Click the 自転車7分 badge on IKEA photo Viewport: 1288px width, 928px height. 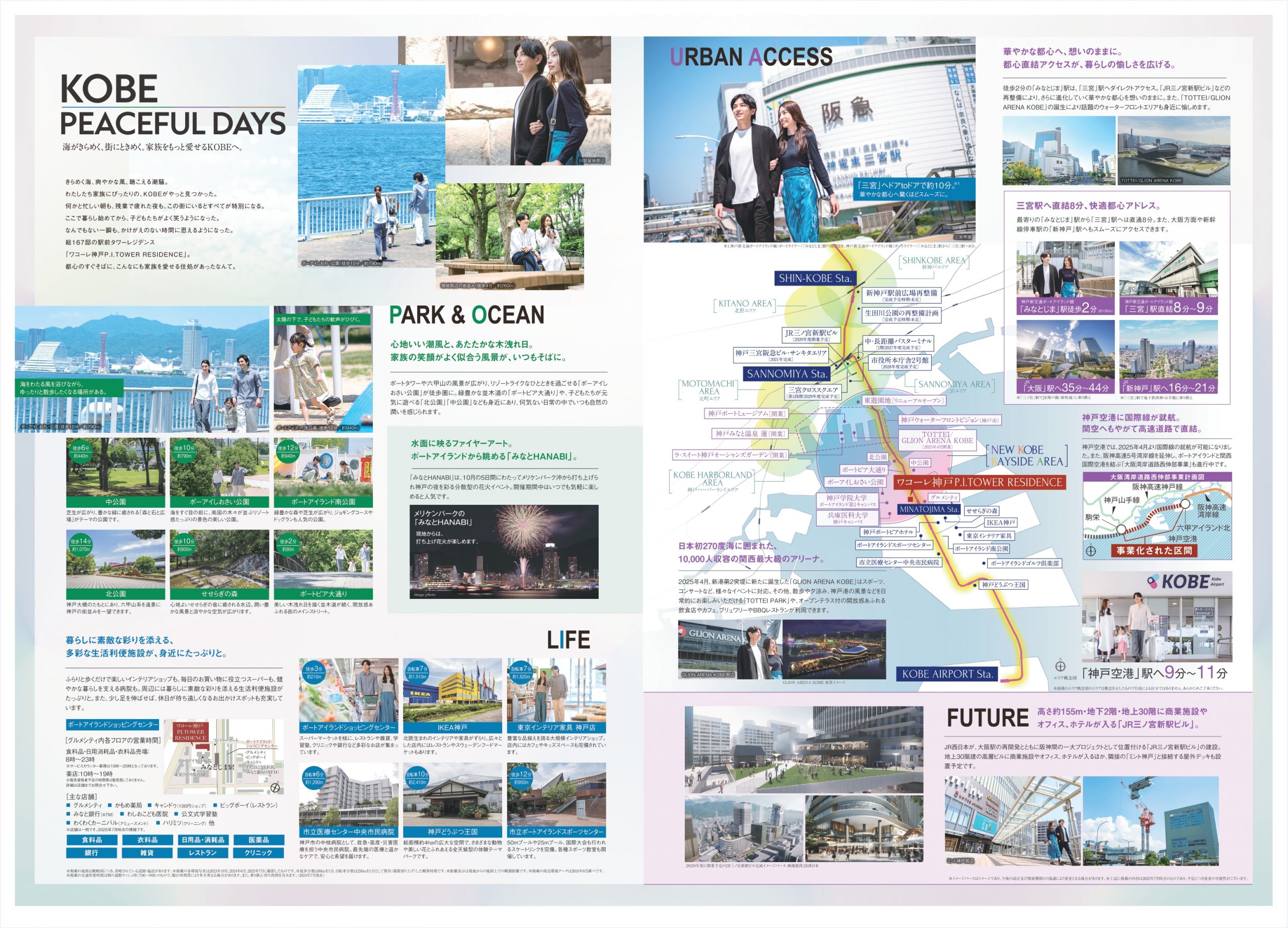pos(418,672)
